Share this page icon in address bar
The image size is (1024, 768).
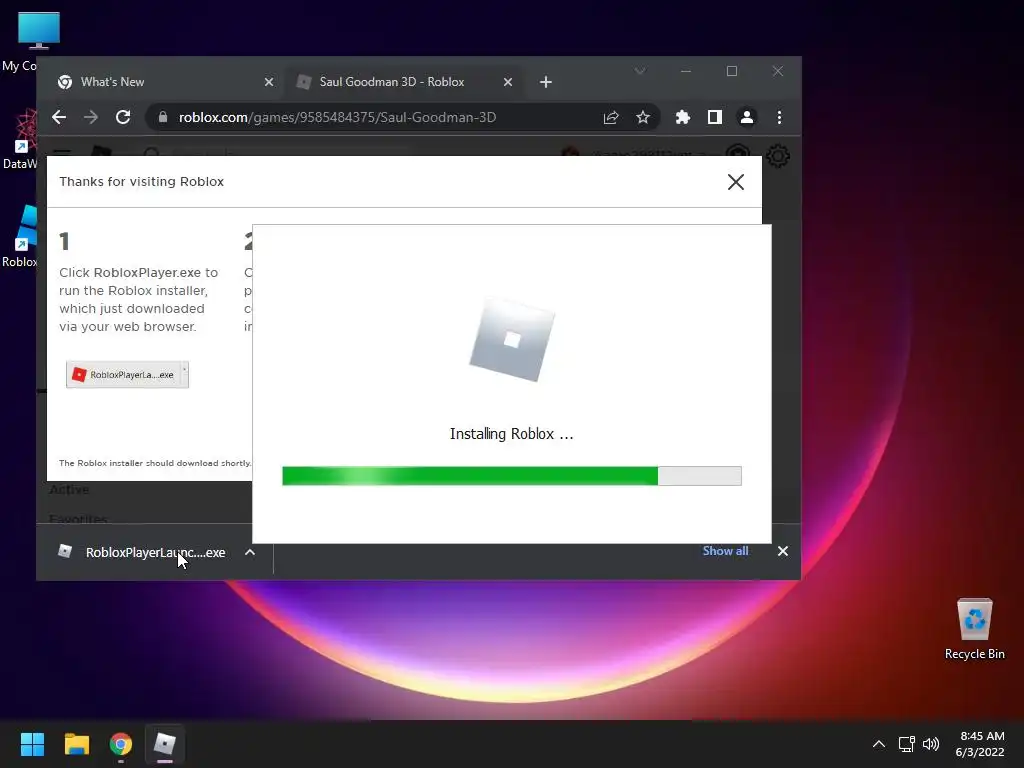click(x=611, y=117)
